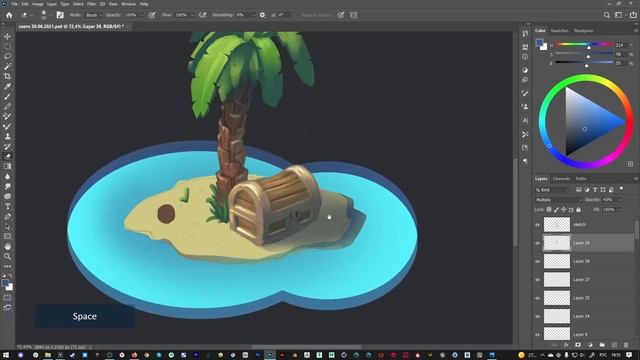Hide the sketch layer
The image size is (640, 360).
point(538,224)
